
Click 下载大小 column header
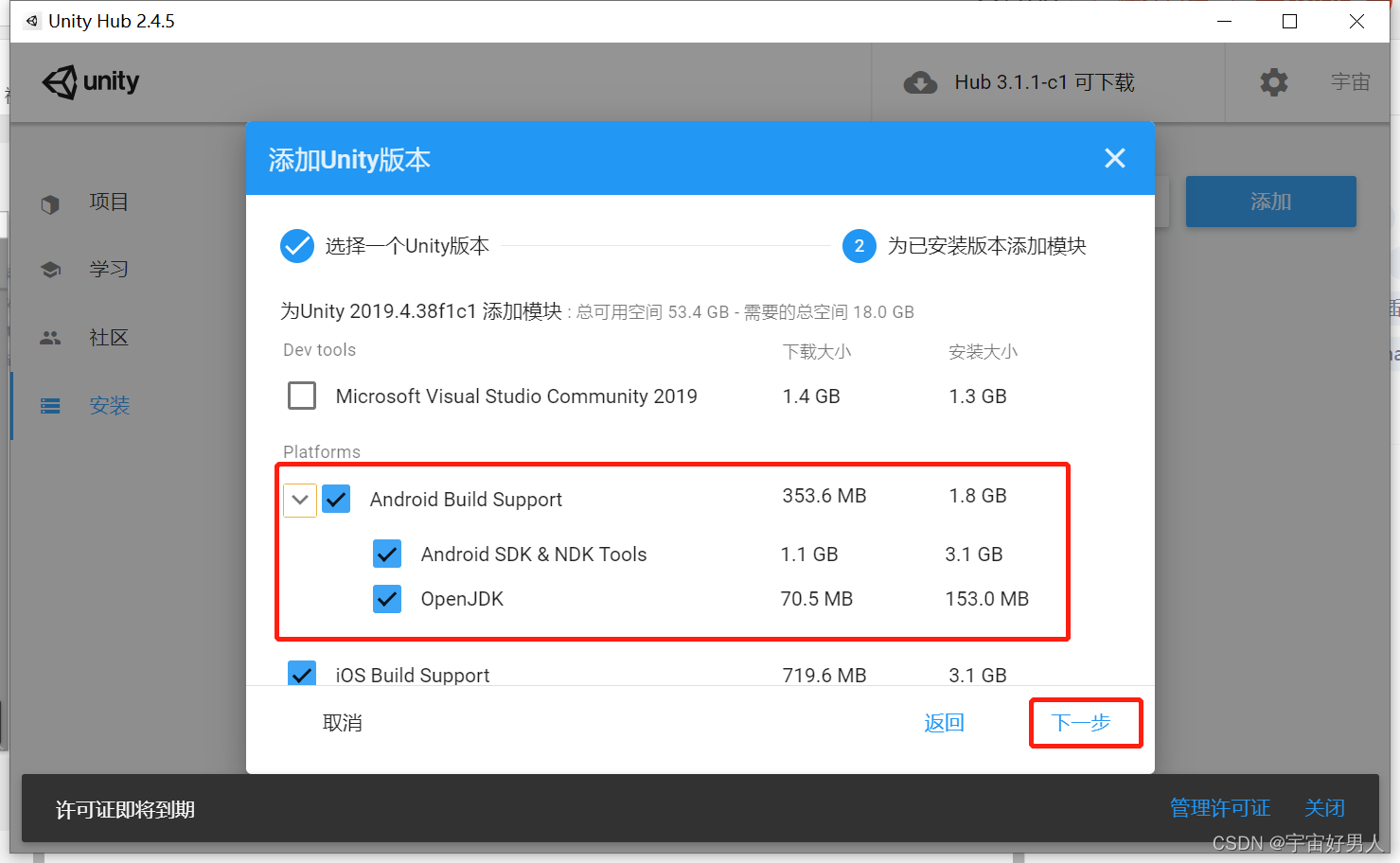coord(817,352)
